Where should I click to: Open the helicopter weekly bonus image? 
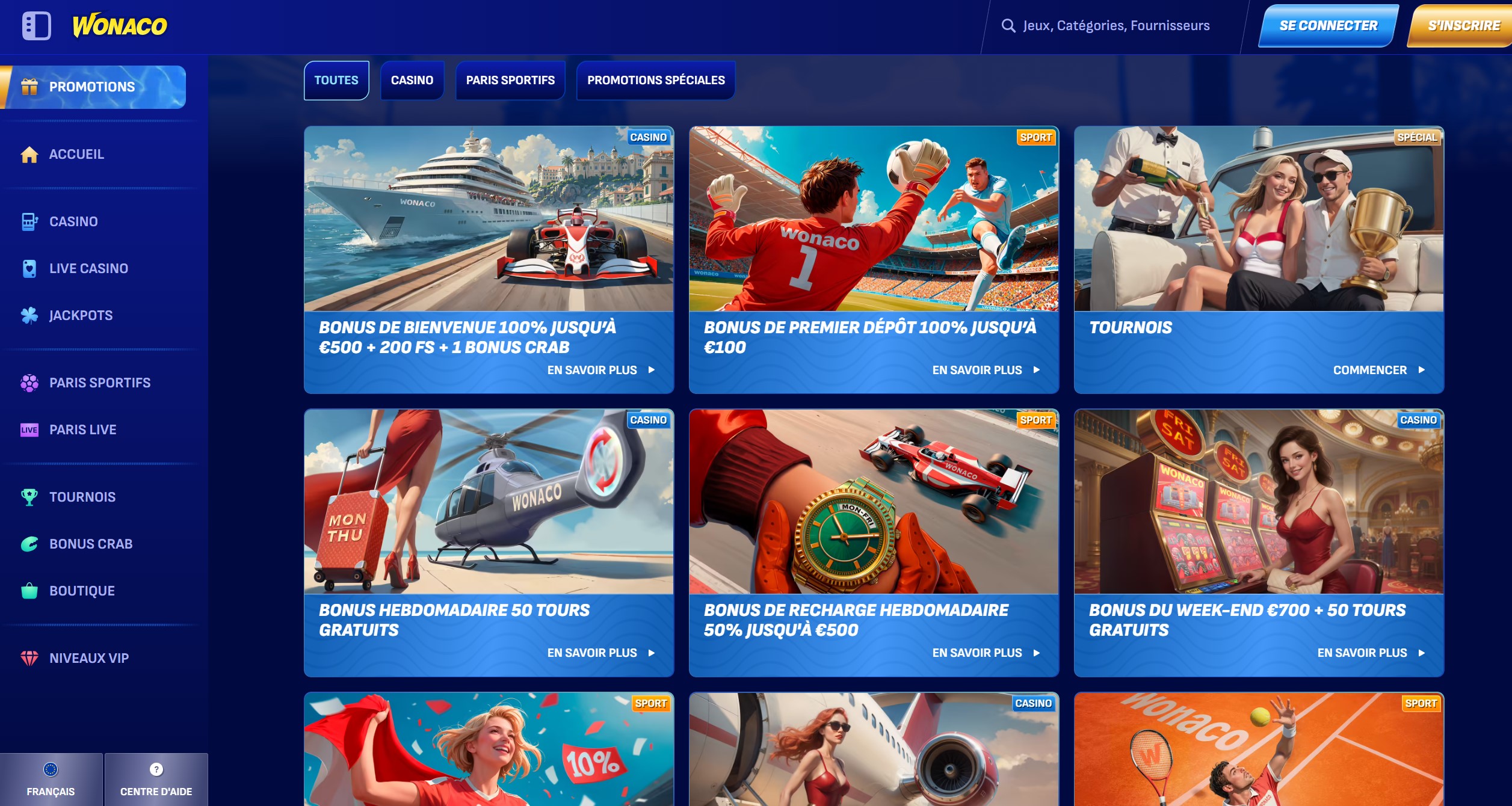(x=489, y=502)
